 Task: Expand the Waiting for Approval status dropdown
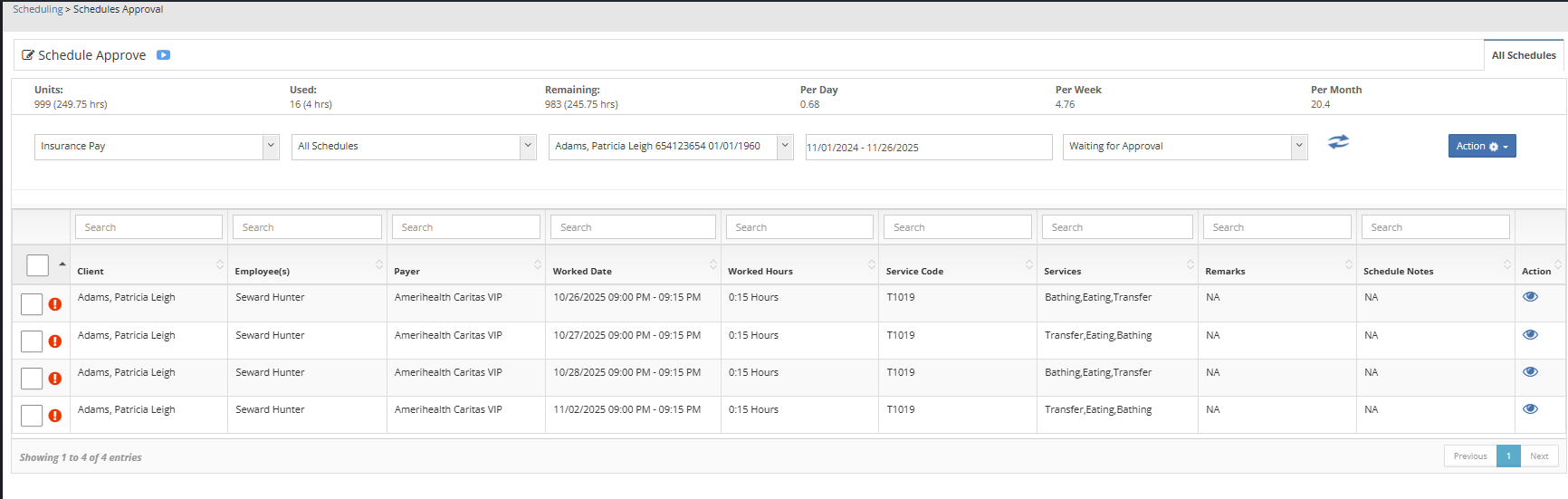click(1184, 147)
